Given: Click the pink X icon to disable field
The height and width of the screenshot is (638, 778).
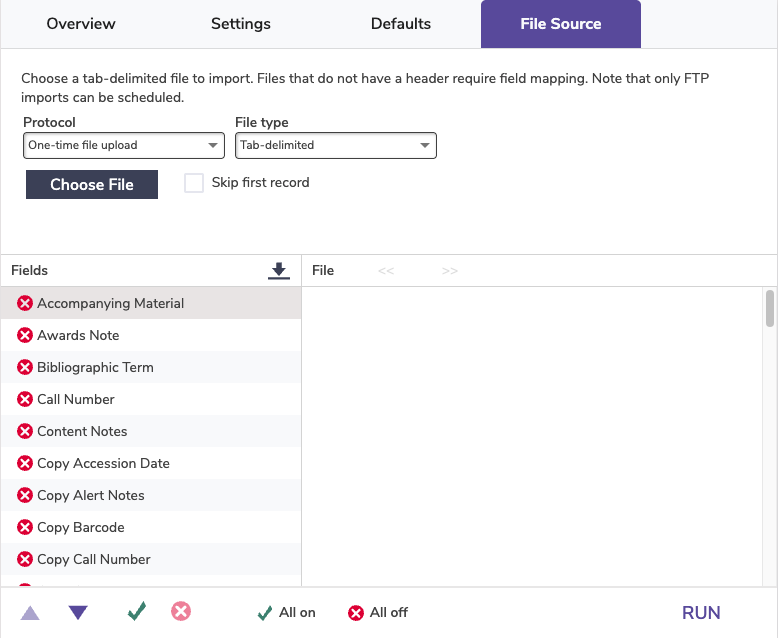Looking at the screenshot, I should (x=181, y=611).
